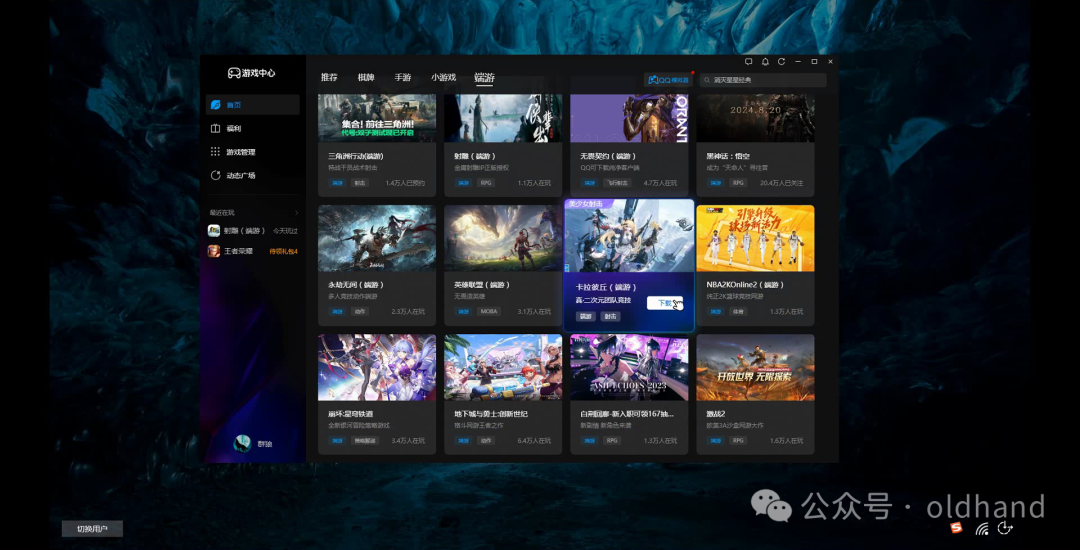Open the 无畏契约 card thumbnail
Viewport: 1080px width, 550px height.
(x=629, y=118)
